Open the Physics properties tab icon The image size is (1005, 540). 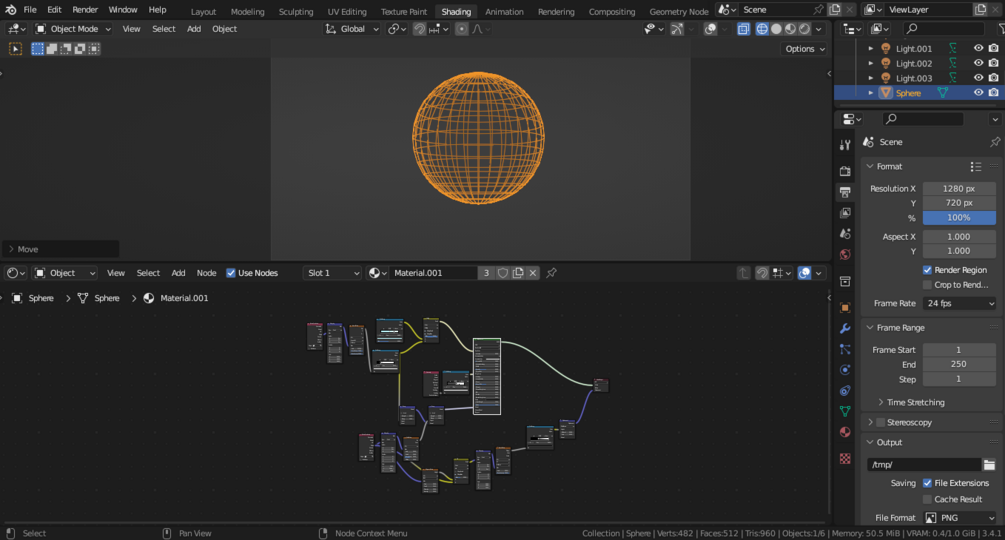[845, 370]
